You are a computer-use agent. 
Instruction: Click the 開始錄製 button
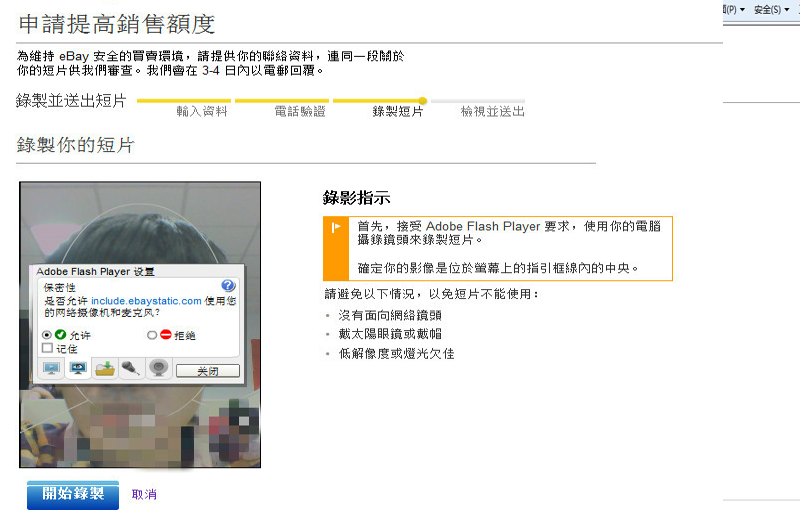73,494
